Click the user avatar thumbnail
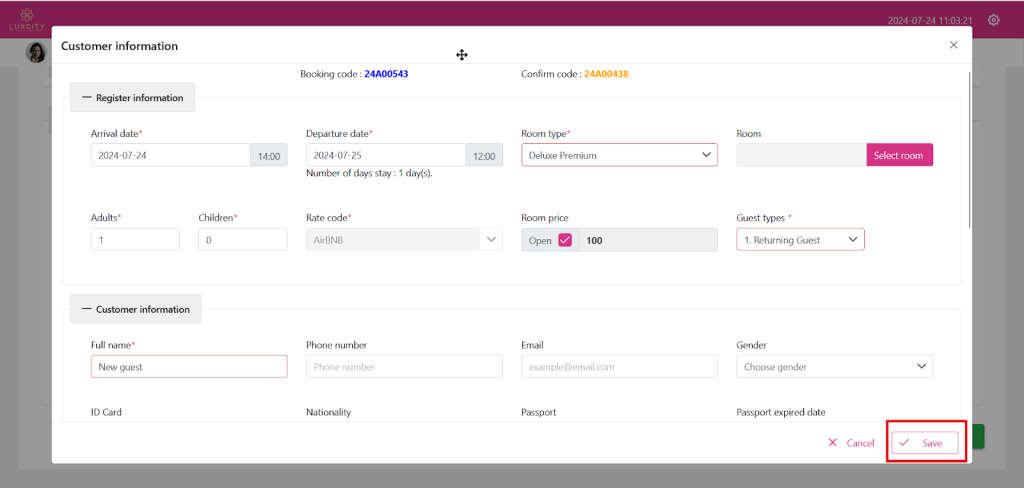Image resolution: width=1024 pixels, height=488 pixels. 36,53
